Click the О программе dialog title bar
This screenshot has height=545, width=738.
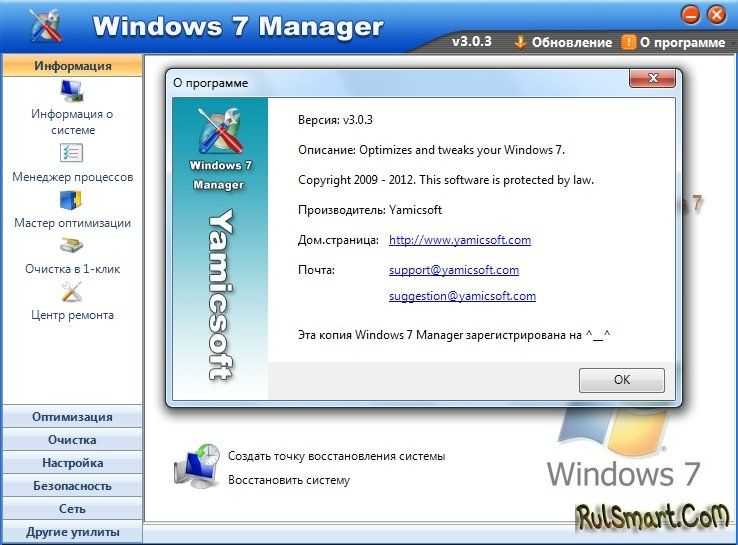tap(398, 83)
